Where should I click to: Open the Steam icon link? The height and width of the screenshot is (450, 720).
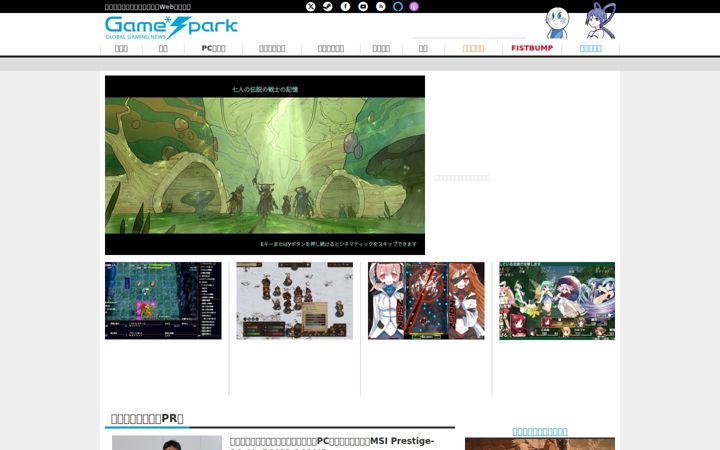tap(327, 6)
